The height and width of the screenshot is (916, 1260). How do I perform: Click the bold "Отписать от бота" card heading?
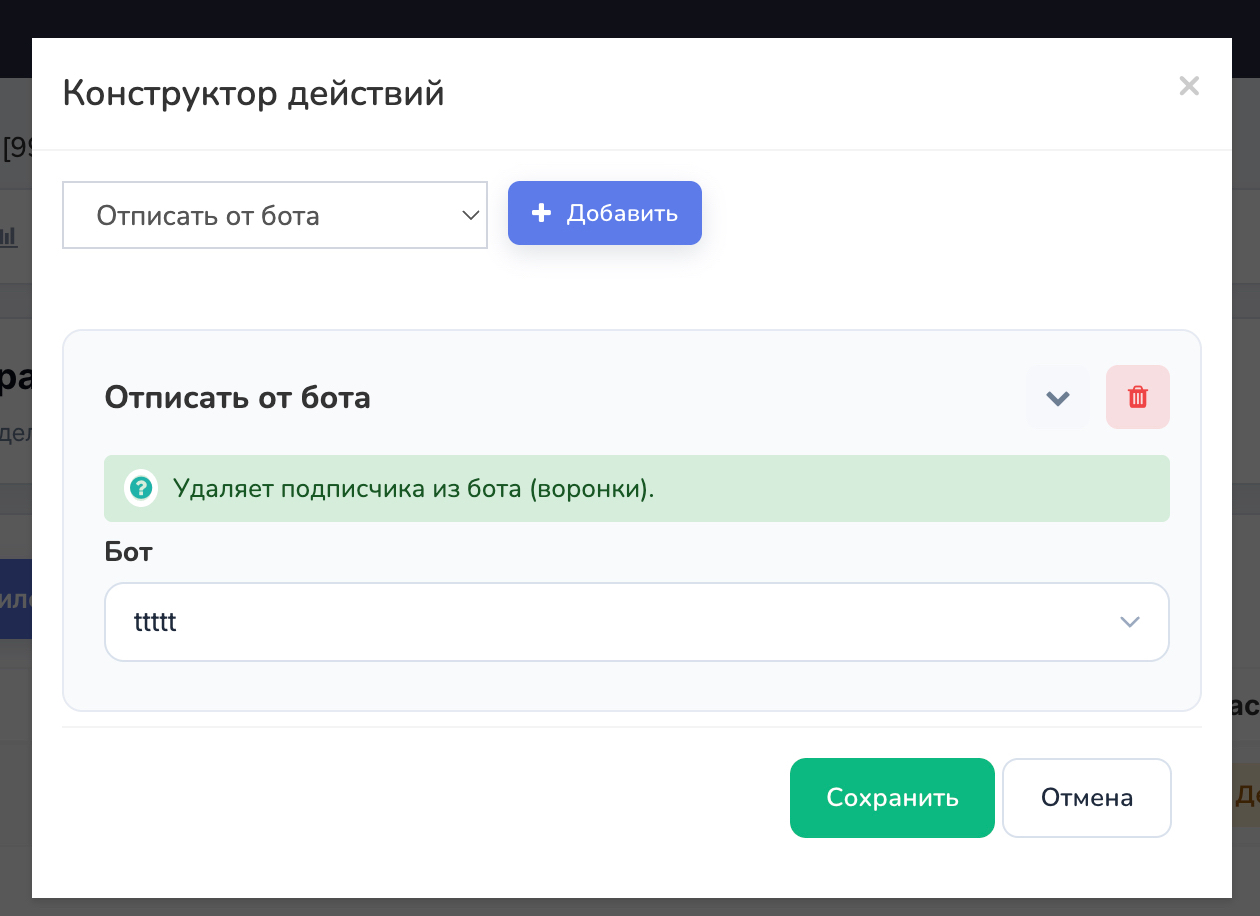click(x=238, y=398)
